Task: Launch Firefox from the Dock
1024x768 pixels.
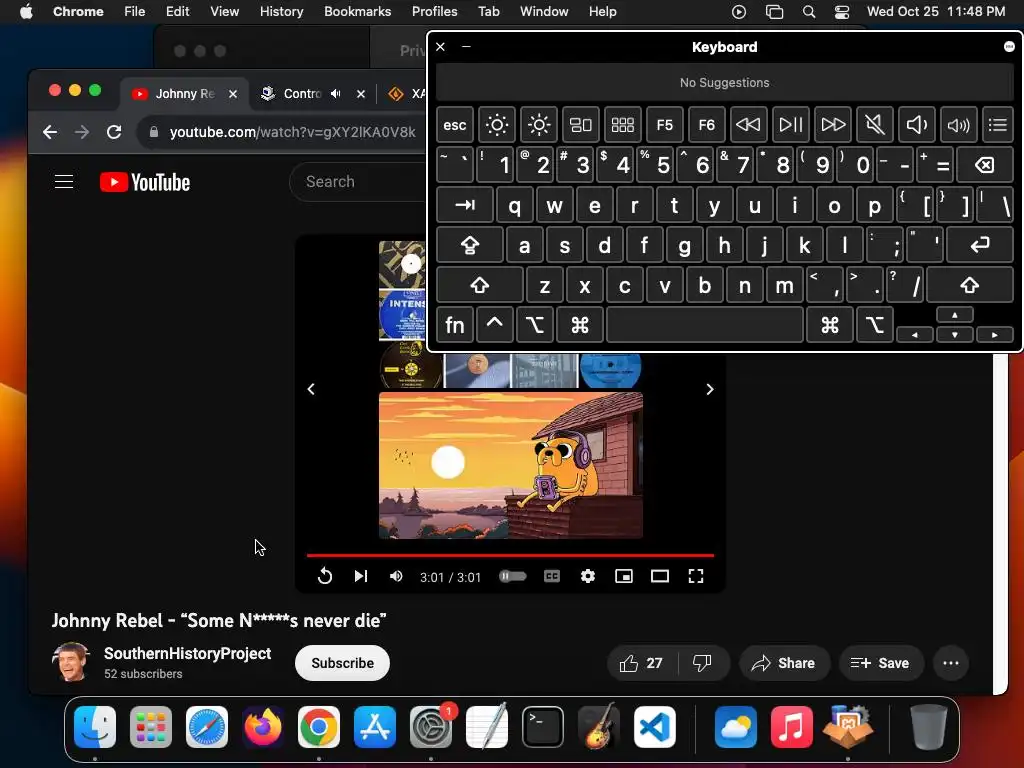Action: click(263, 727)
